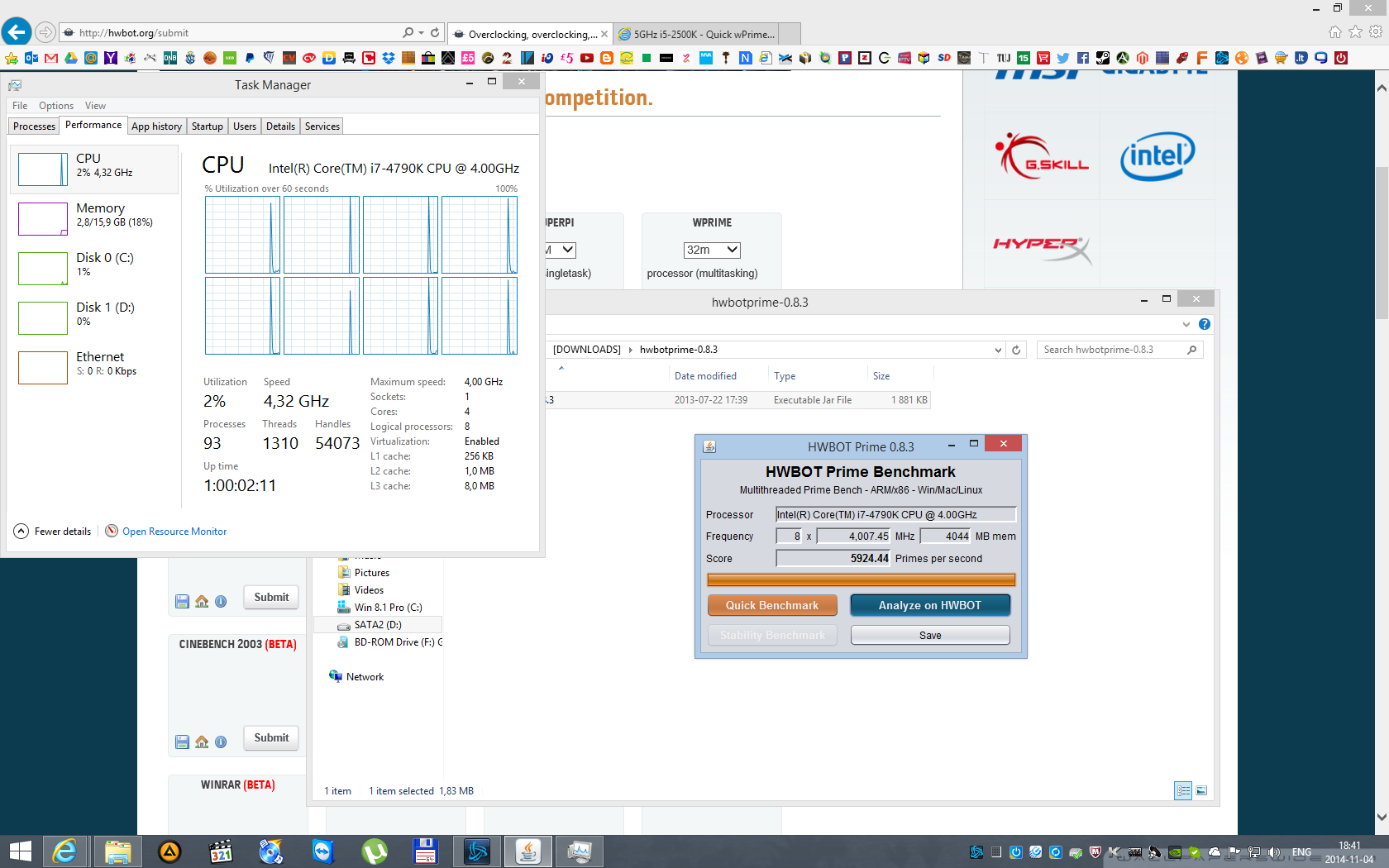
Task: Go back with the browser back arrow
Action: [17, 32]
